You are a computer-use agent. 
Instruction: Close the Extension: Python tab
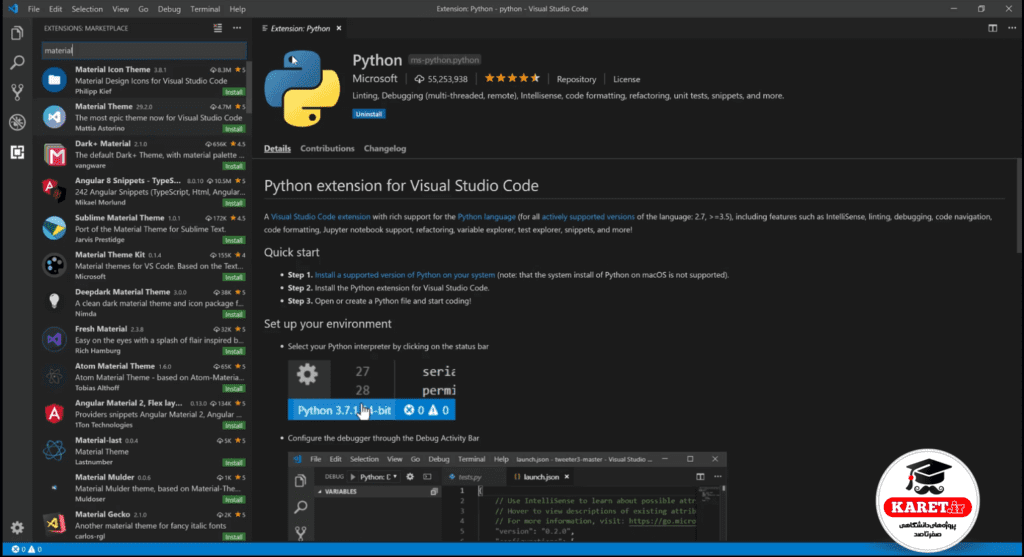pos(339,28)
